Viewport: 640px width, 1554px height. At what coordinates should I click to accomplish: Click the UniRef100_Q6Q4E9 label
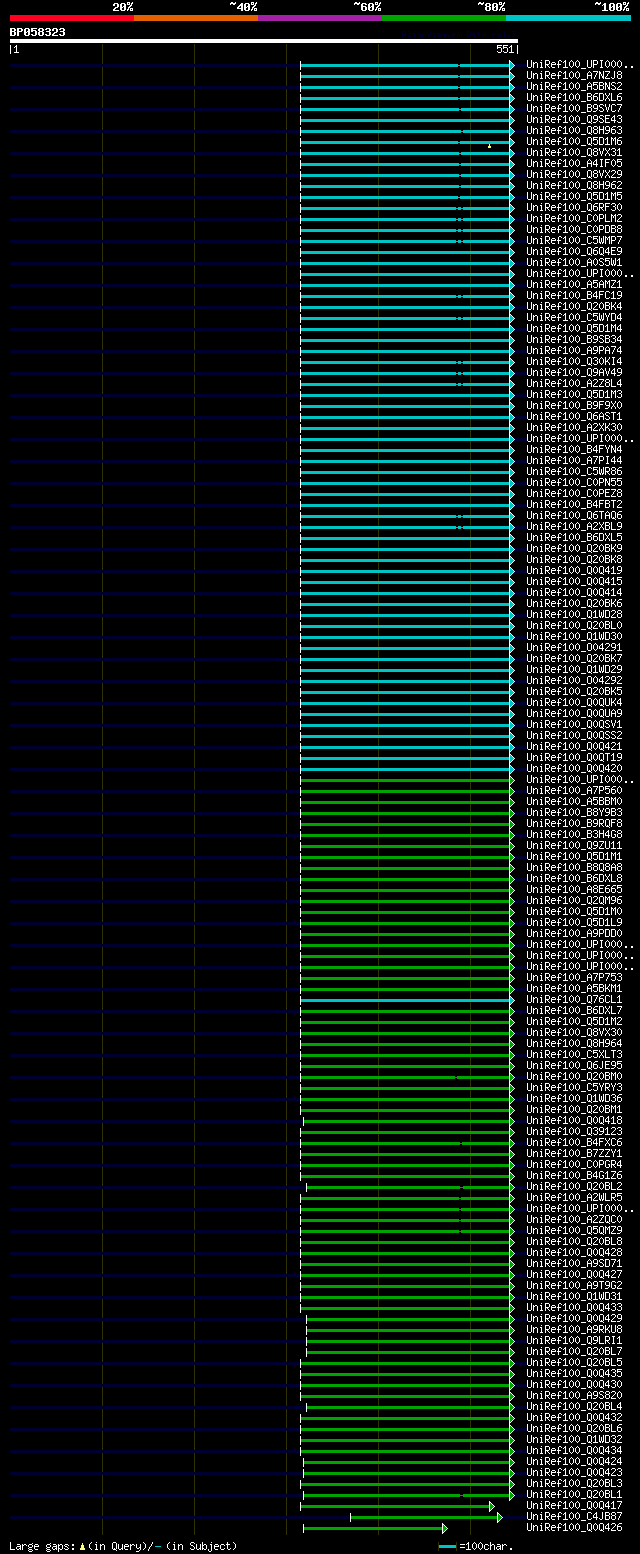pos(574,251)
